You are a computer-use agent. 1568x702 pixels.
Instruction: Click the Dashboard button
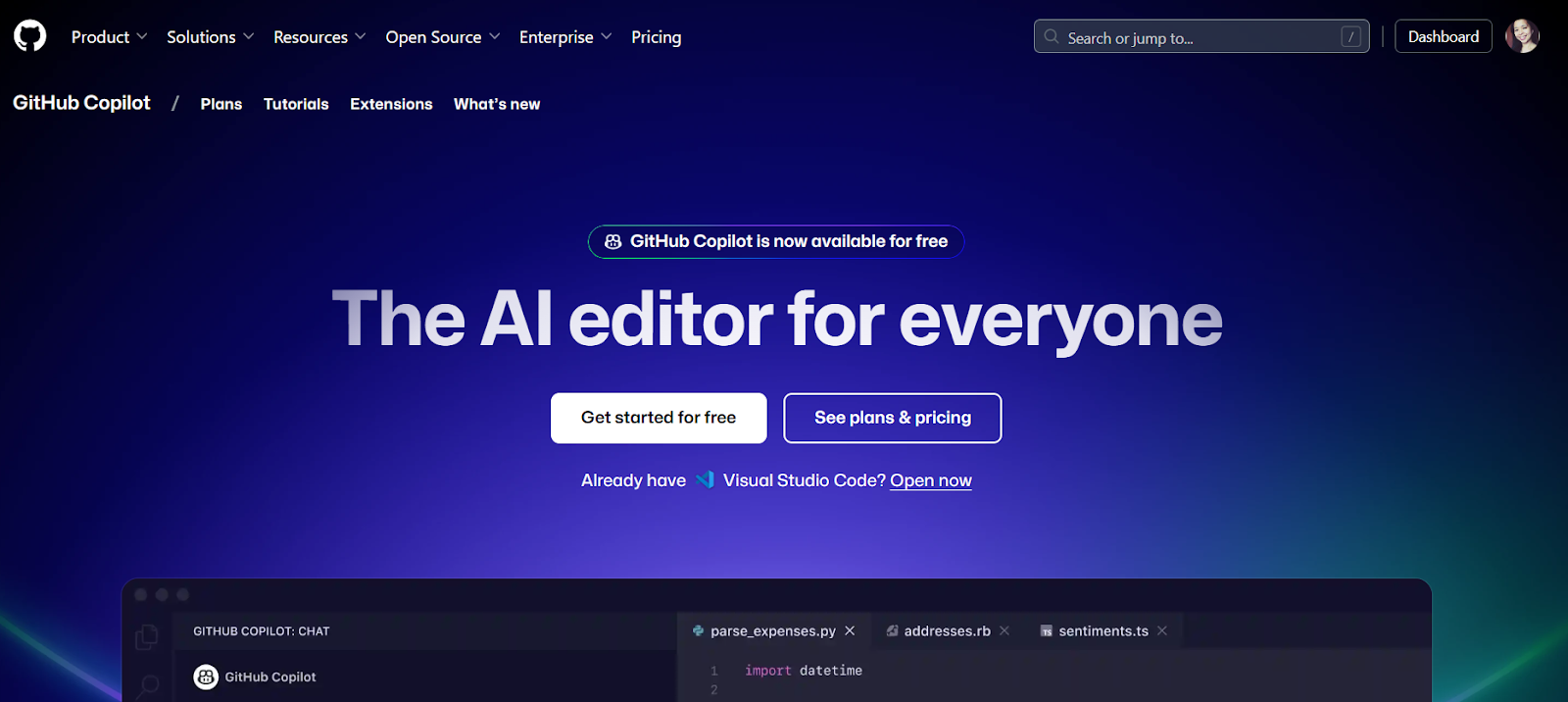click(x=1444, y=36)
